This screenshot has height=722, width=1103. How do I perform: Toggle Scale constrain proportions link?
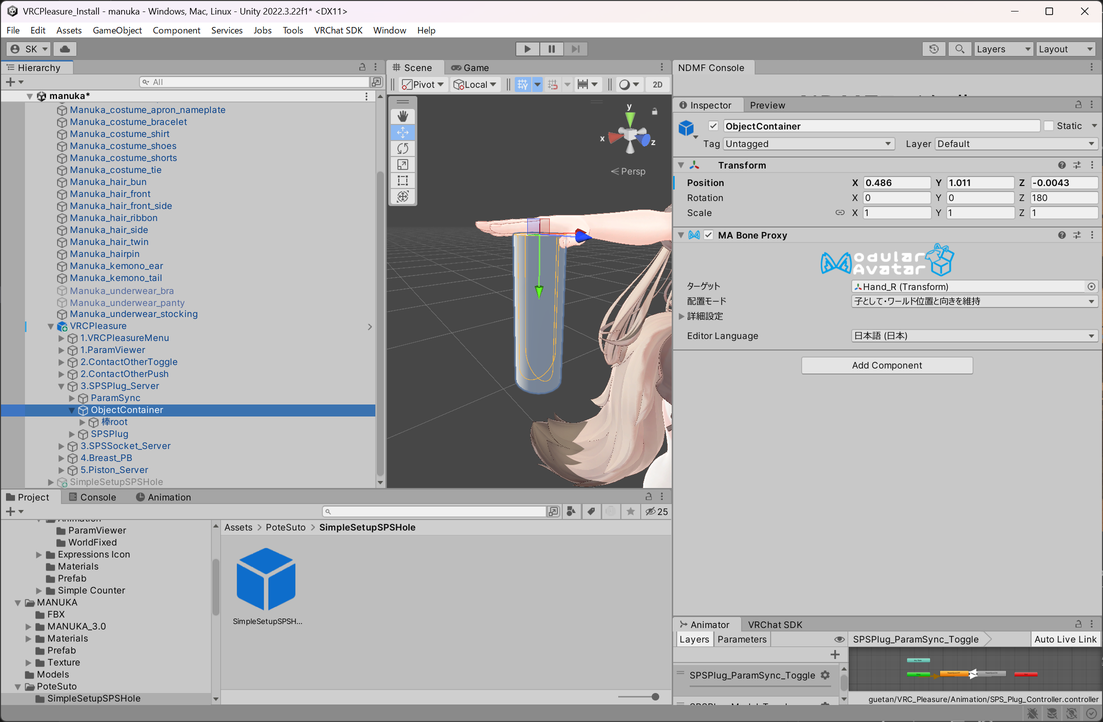coord(840,213)
